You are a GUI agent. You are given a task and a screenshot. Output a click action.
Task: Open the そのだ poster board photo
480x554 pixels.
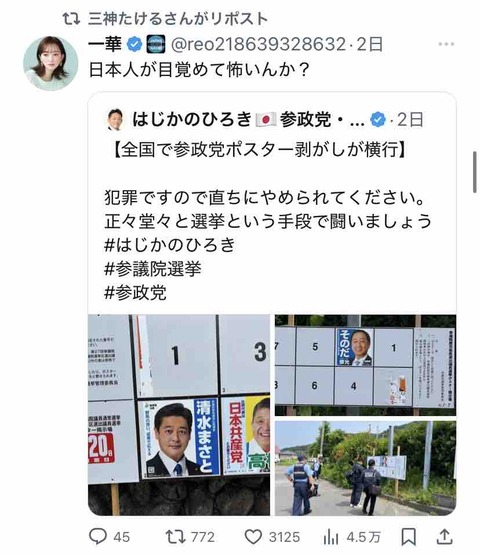coord(366,365)
